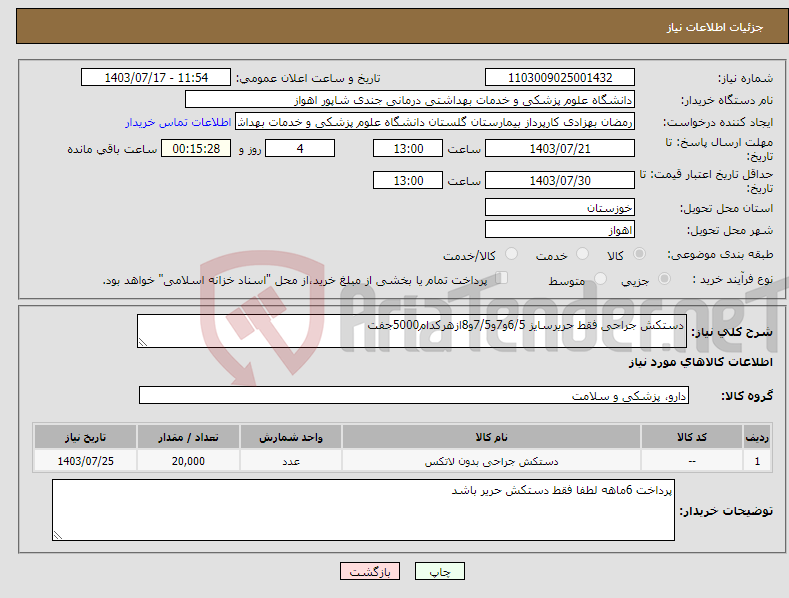Select the خدمت radio button
789x598 pixels.
pos(583,254)
